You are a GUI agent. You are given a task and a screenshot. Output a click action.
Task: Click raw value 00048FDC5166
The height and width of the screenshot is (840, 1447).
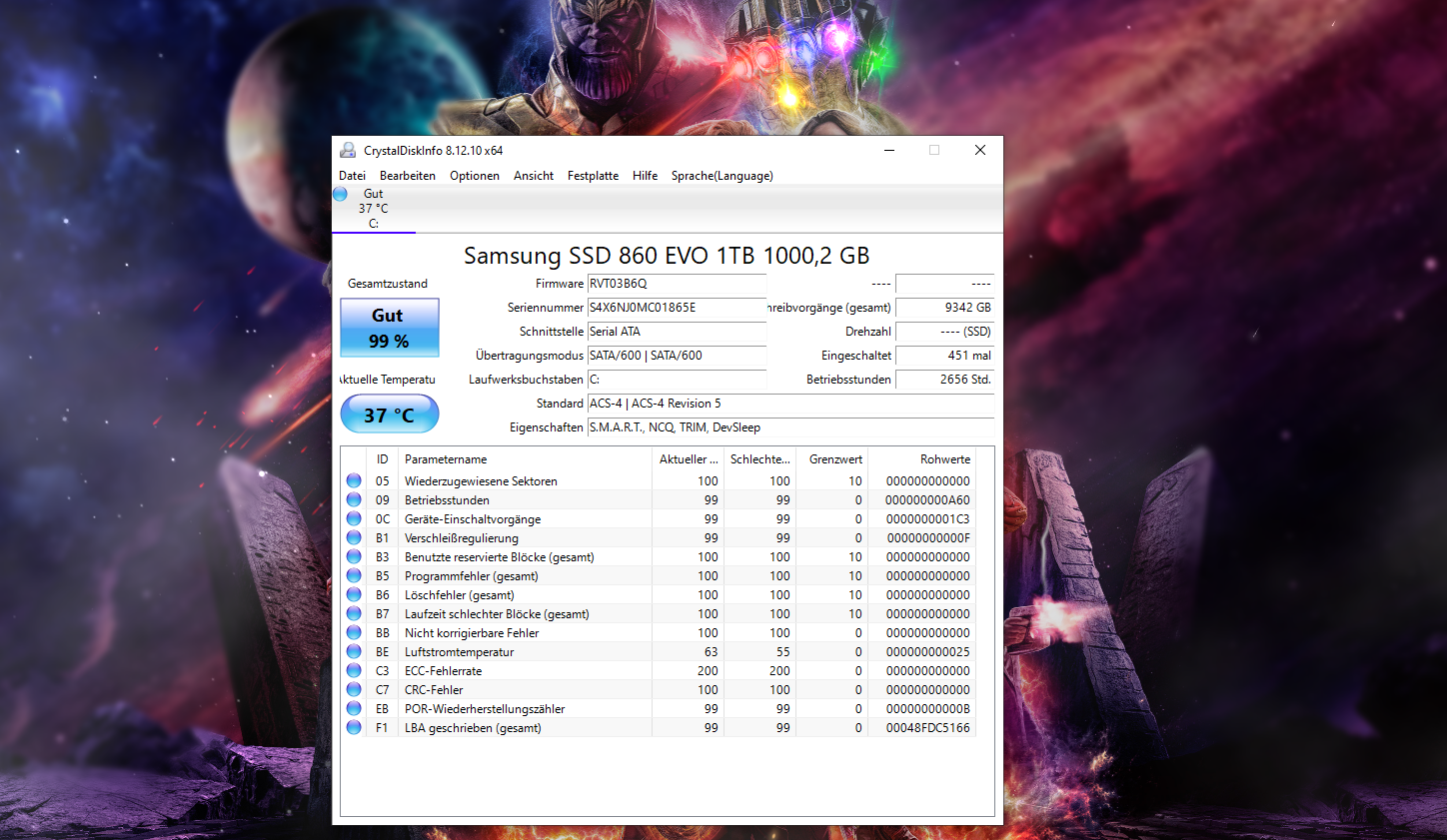click(x=928, y=728)
